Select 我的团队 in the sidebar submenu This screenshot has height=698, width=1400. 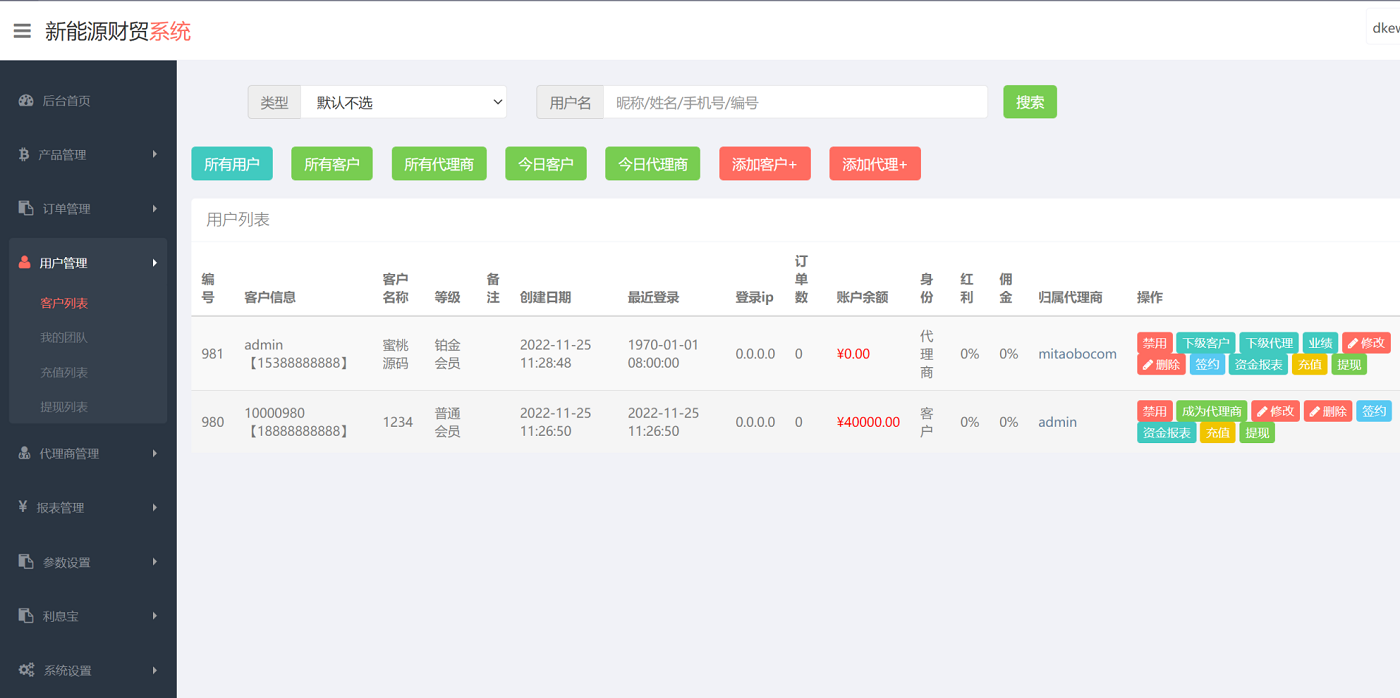tap(64, 338)
